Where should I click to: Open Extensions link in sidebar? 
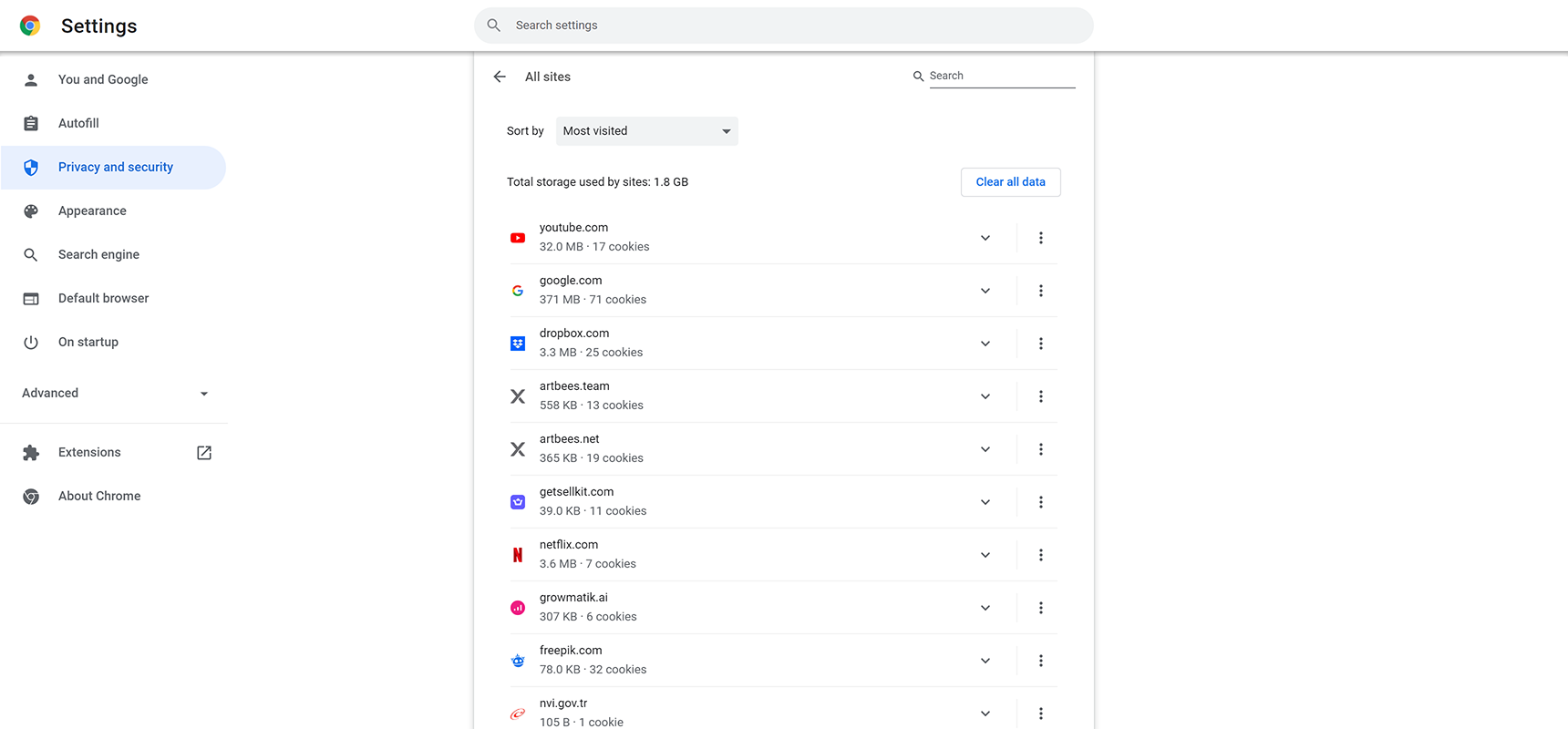113,453
